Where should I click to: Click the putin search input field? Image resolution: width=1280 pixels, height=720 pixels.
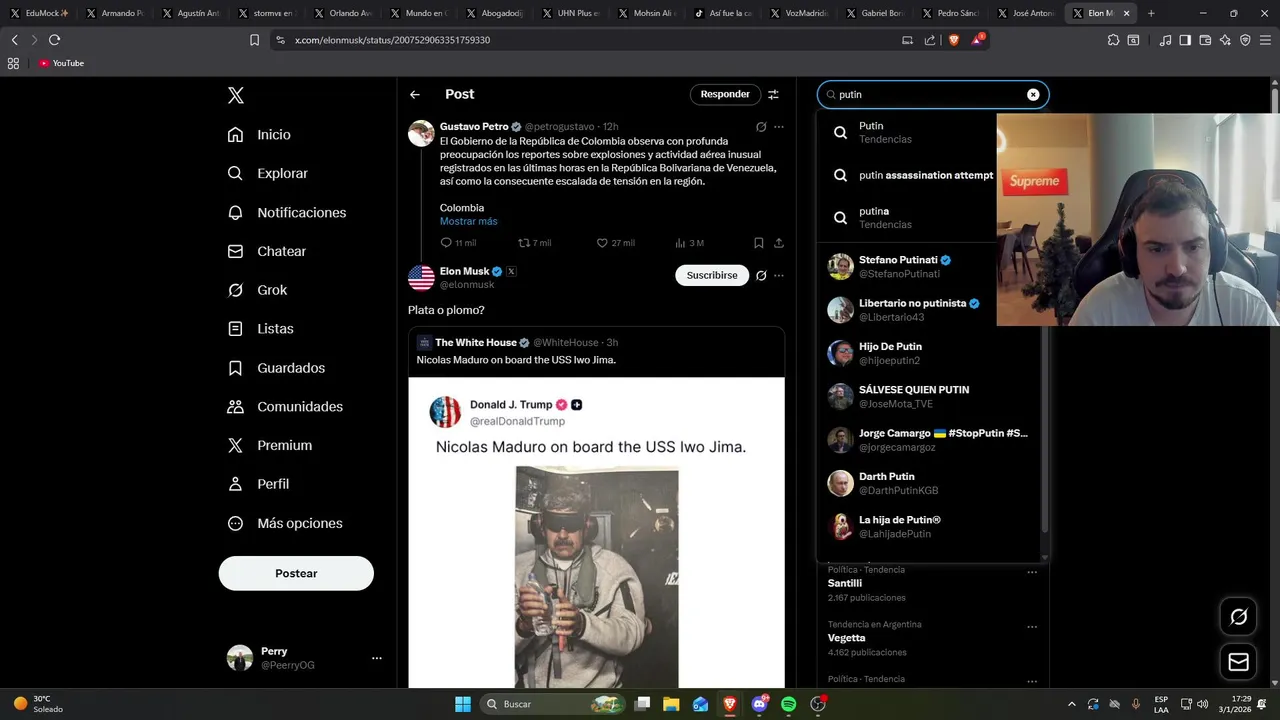(933, 94)
